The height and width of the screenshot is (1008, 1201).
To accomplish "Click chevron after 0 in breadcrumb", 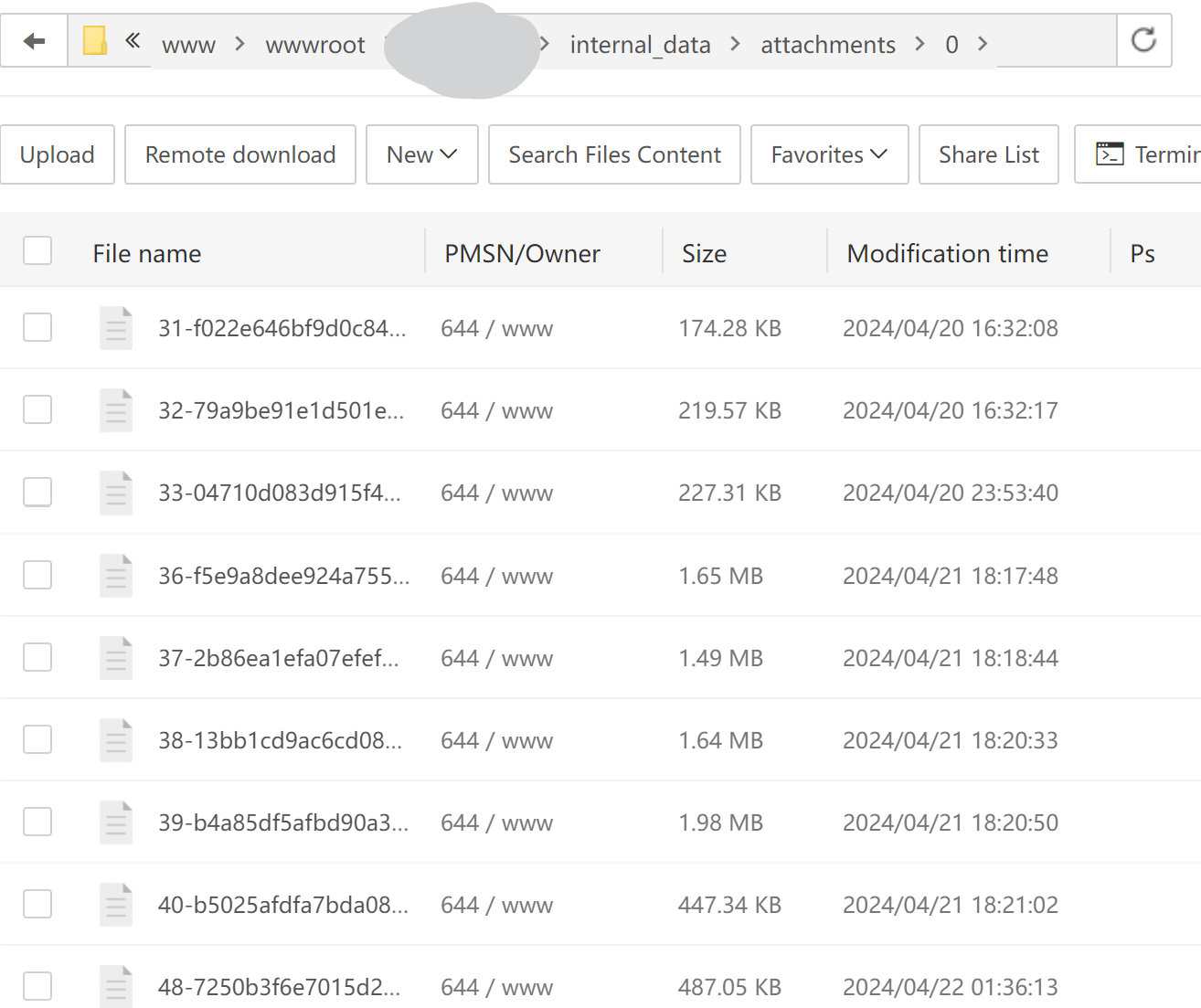I will tap(983, 44).
